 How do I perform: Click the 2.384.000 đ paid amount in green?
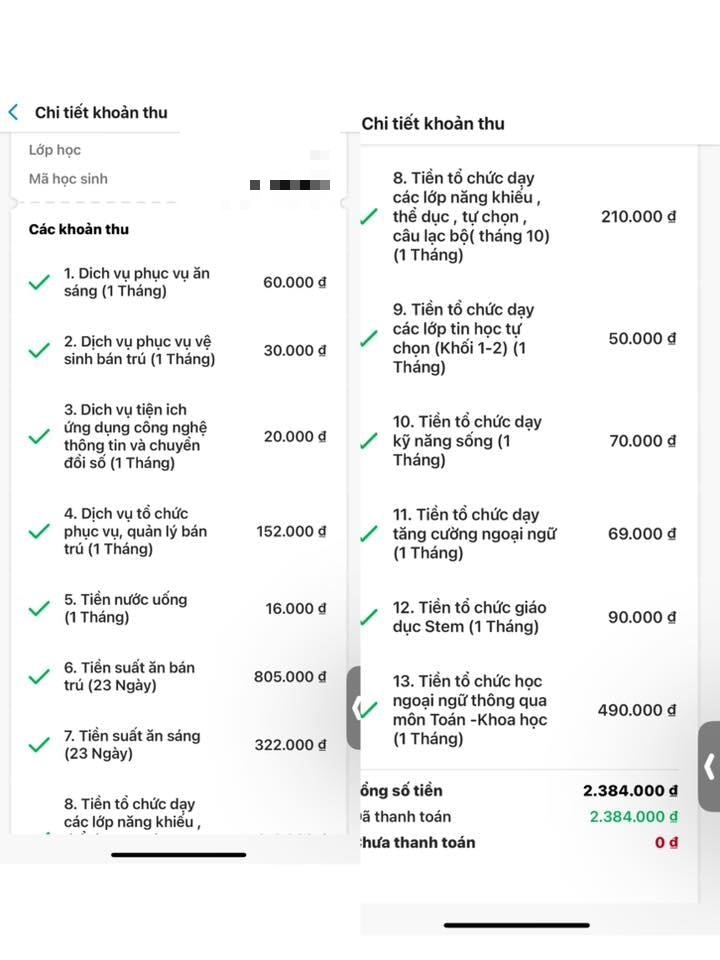click(x=633, y=816)
